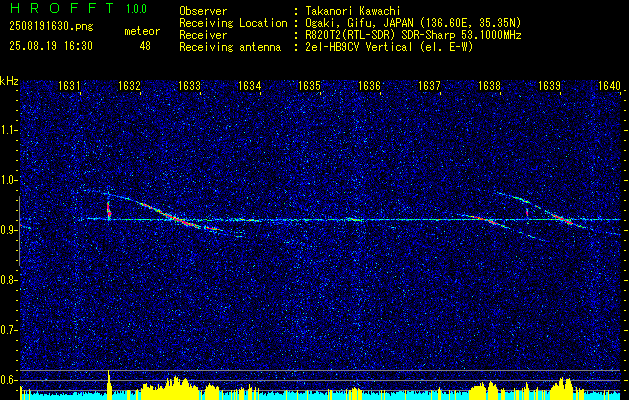Click the 1637 time marker
Screen dimensions: 629x400
(x=429, y=86)
